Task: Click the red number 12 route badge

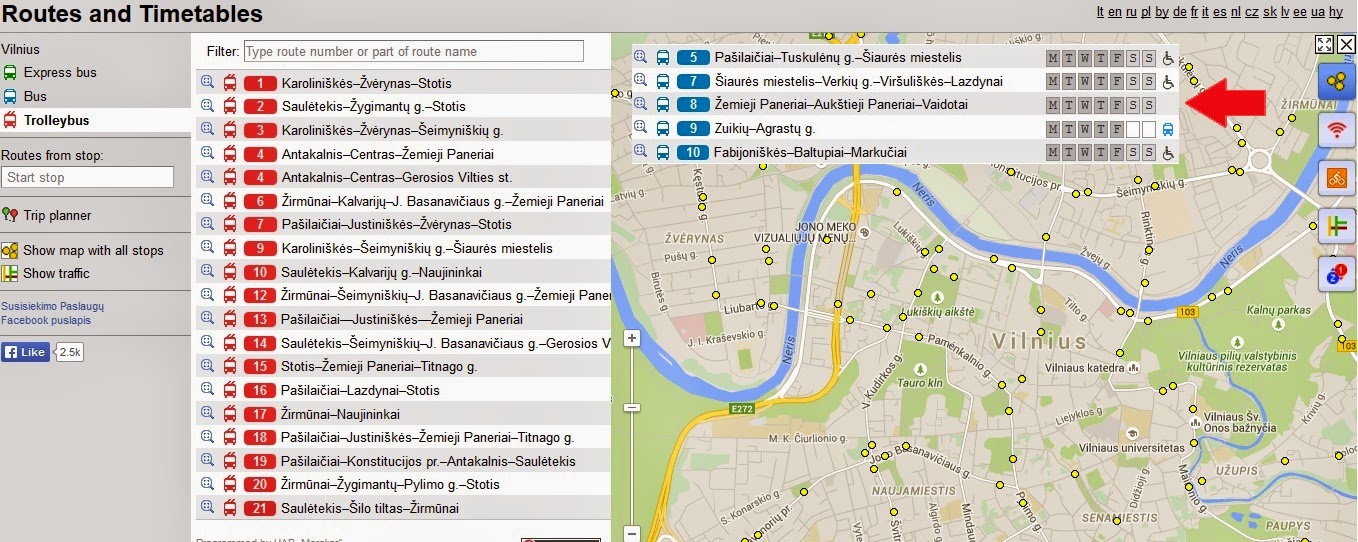Action: pyautogui.click(x=259, y=295)
